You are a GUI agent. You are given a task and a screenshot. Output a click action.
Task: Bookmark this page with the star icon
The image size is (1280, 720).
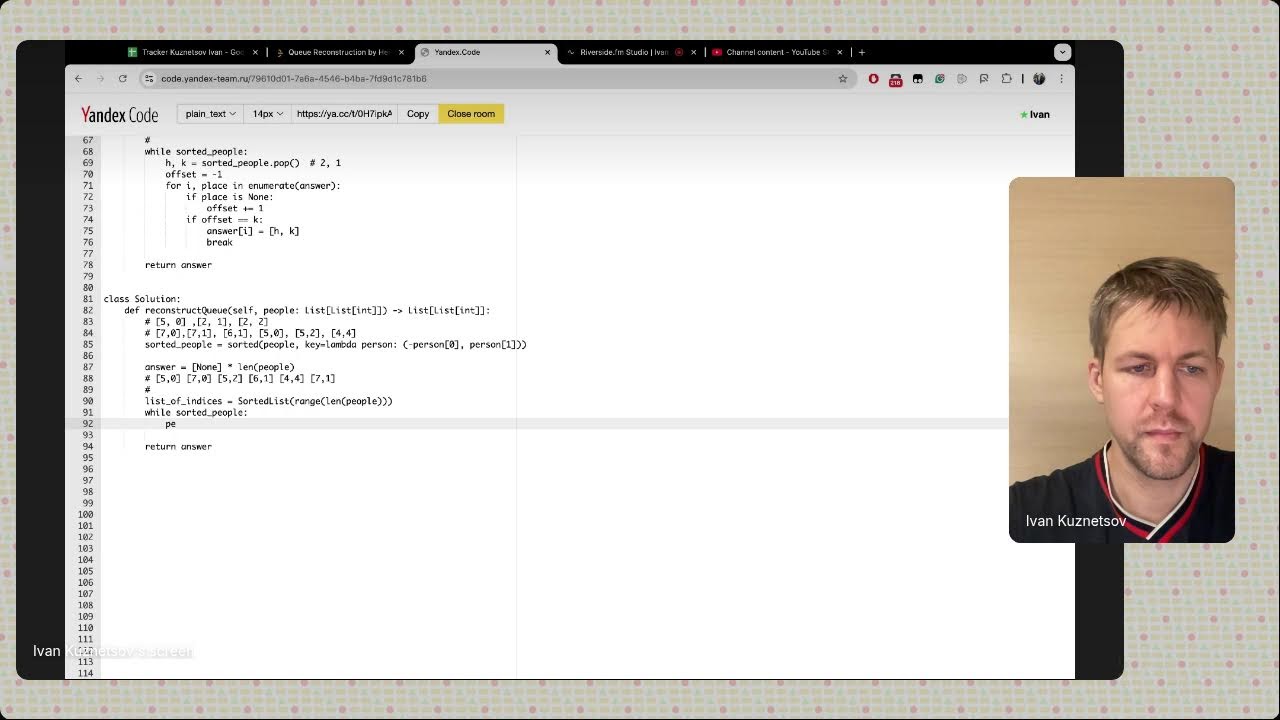842,78
